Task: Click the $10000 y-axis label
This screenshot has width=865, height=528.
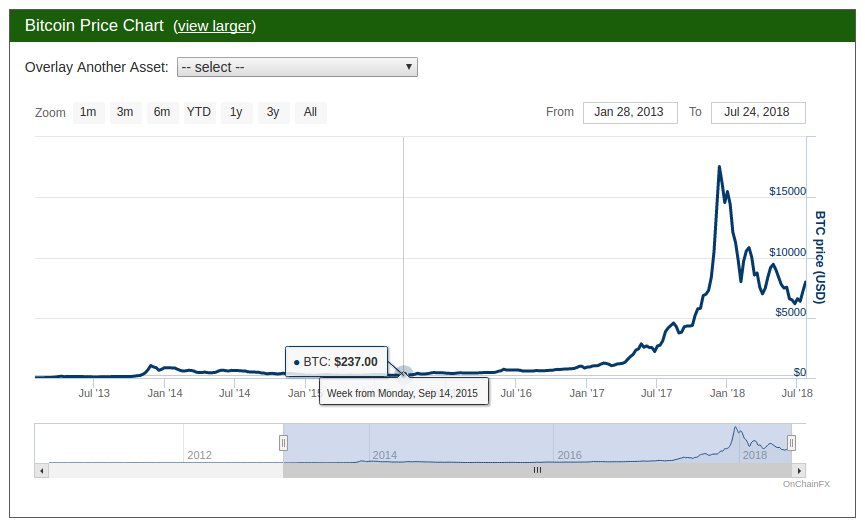Action: point(787,252)
